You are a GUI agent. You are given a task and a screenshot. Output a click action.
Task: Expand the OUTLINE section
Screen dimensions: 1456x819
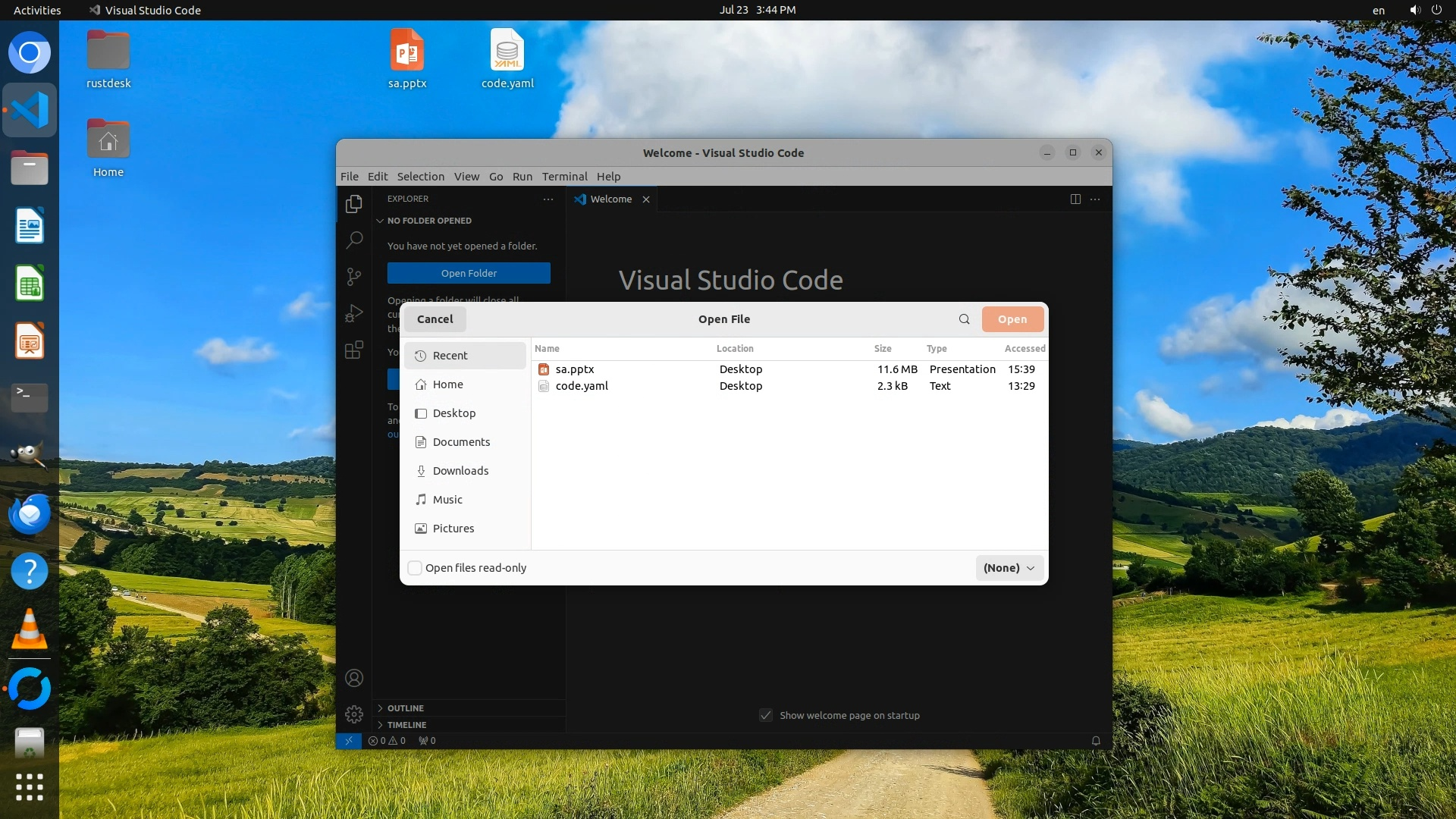click(405, 708)
